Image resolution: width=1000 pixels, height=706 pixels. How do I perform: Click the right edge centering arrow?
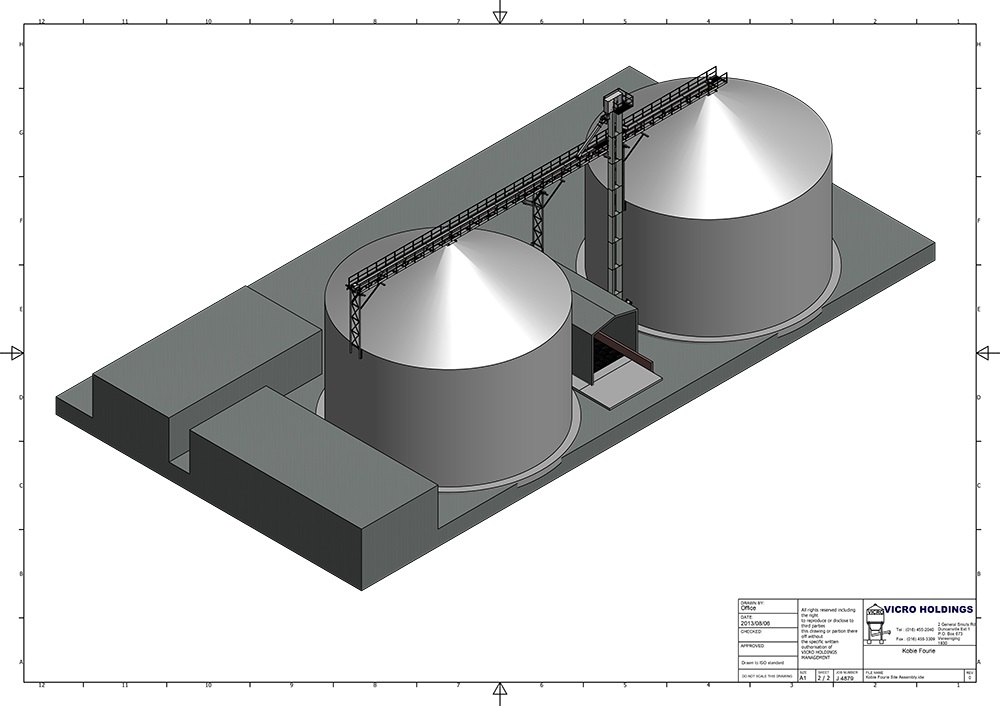984,353
